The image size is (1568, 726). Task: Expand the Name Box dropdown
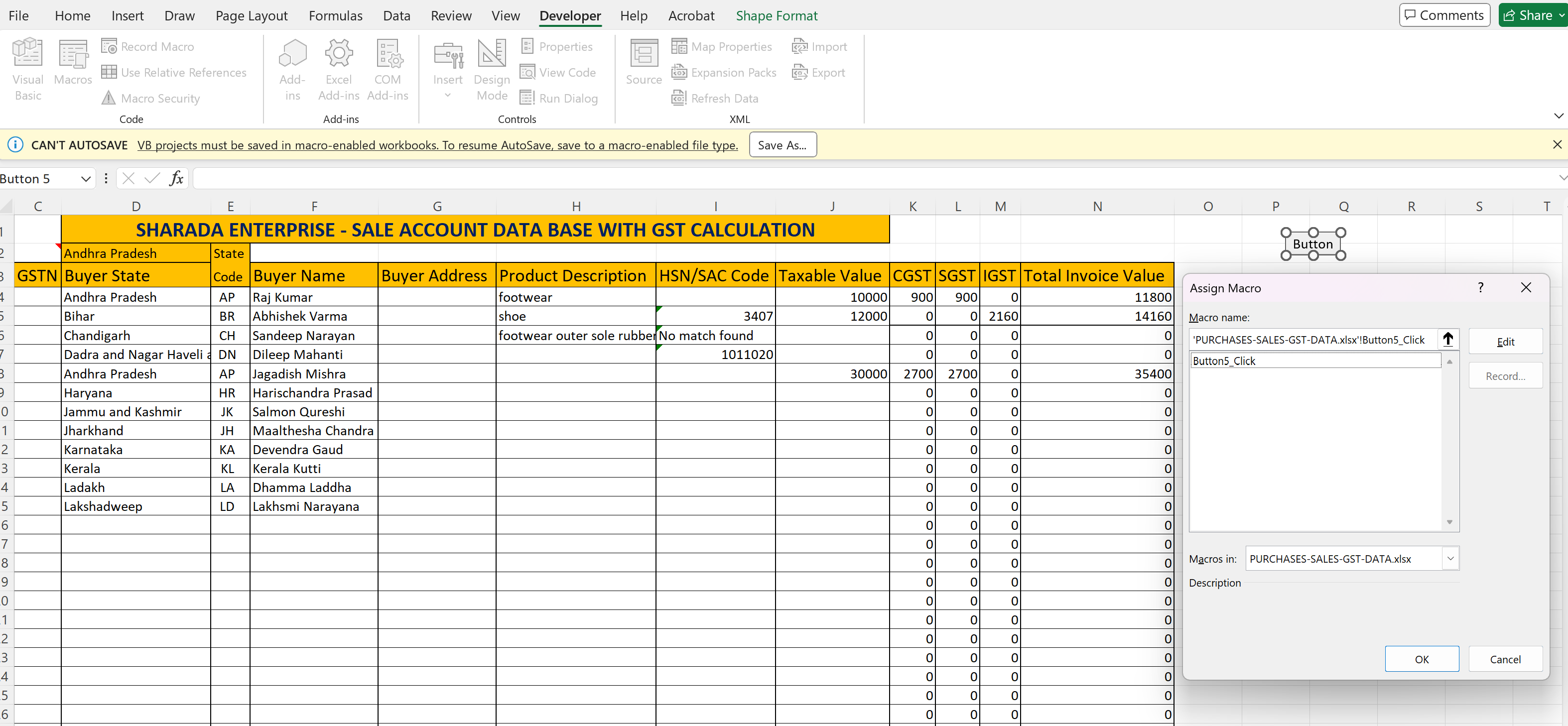pos(86,178)
